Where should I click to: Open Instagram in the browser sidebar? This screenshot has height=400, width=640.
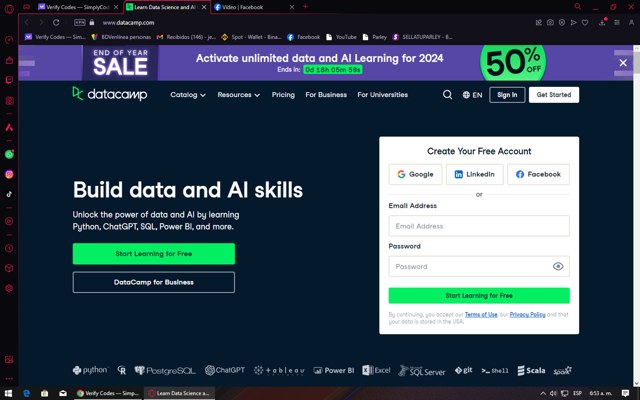[x=9, y=174]
